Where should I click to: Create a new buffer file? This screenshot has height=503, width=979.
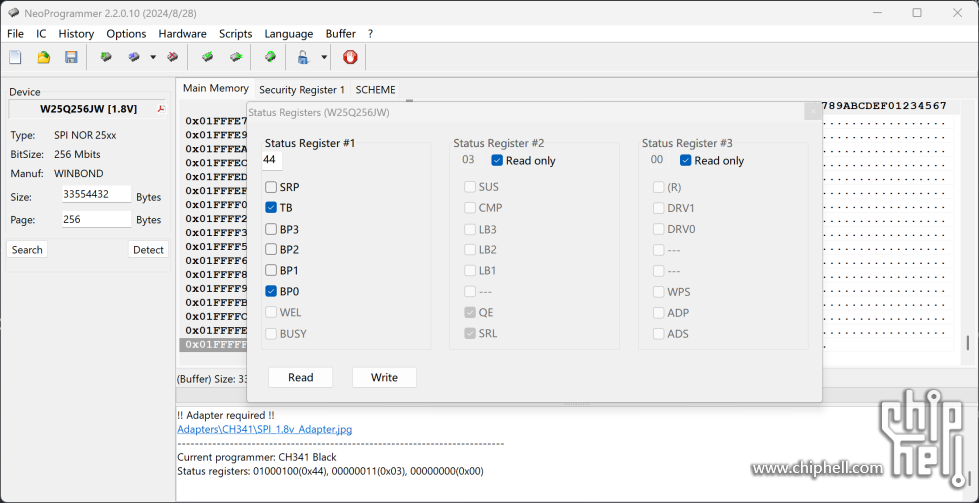point(15,57)
